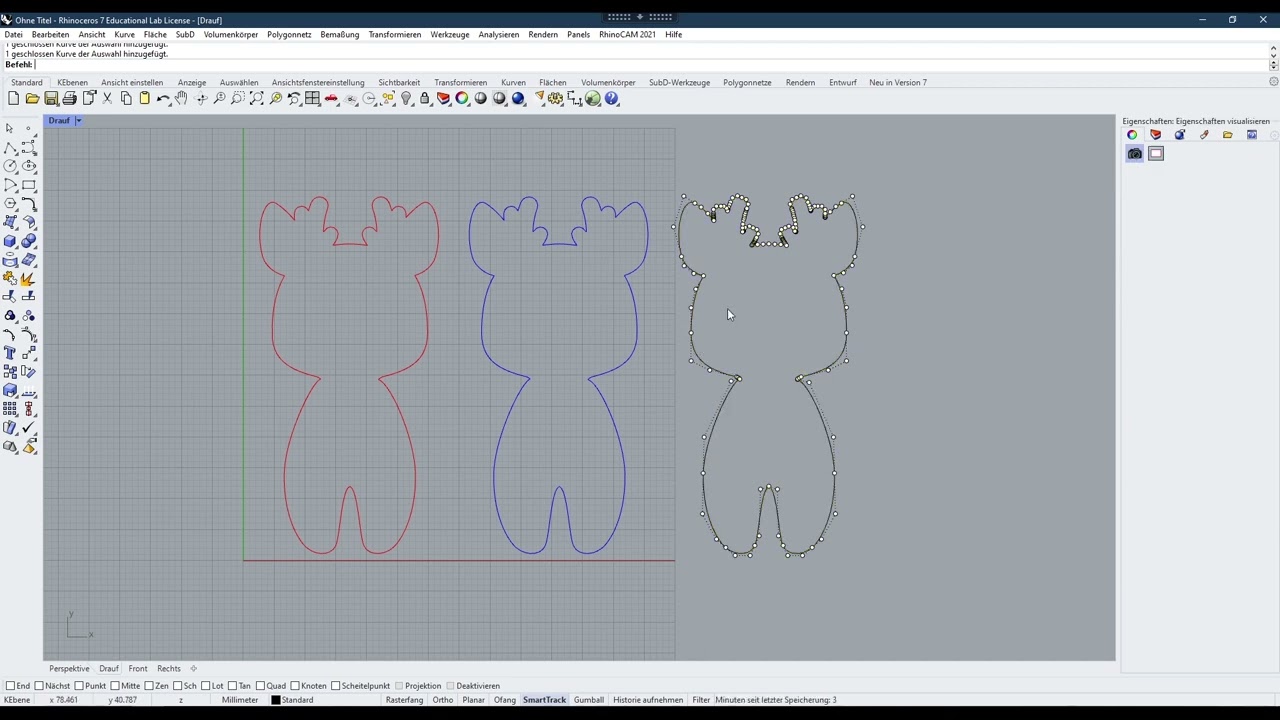The width and height of the screenshot is (1280, 720).
Task: Click Historie aufnehmen in the status bar
Action: coord(648,700)
